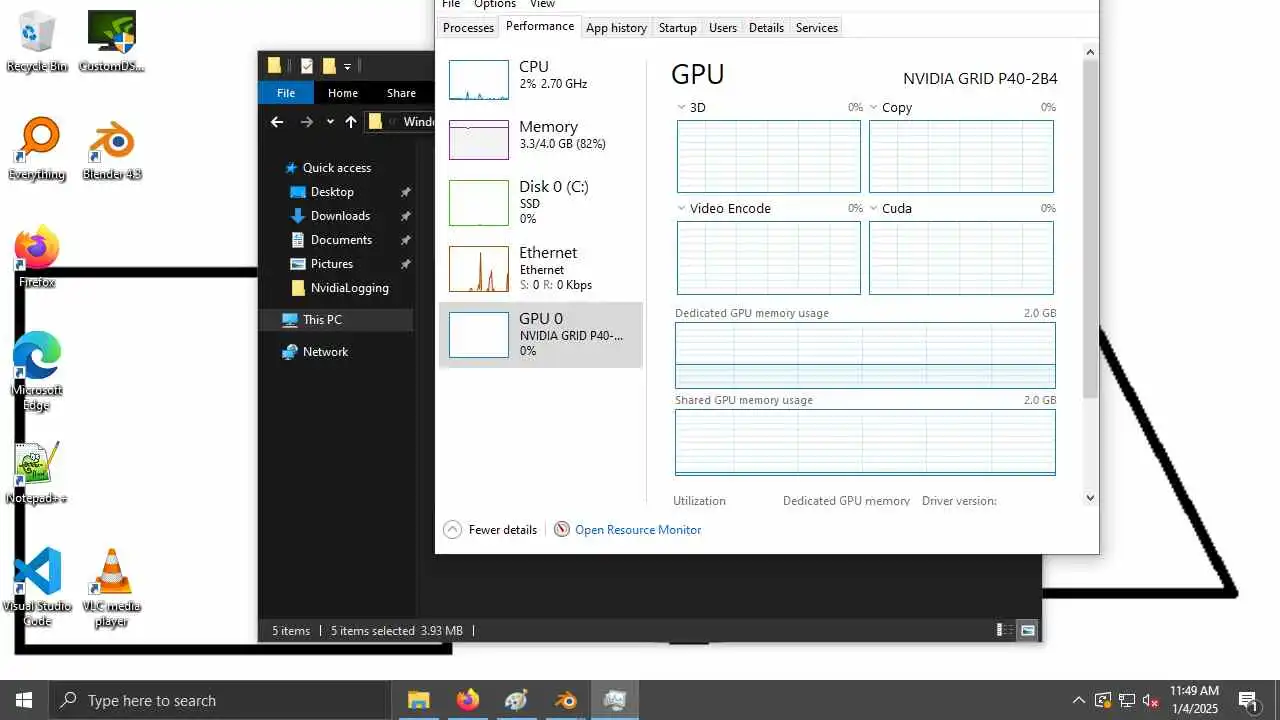Image resolution: width=1280 pixels, height=720 pixels.
Task: Select Network in navigation pane
Action: point(325,352)
